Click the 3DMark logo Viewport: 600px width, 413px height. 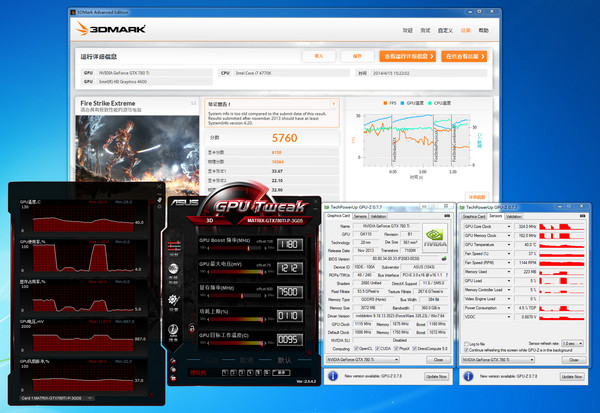tap(111, 29)
